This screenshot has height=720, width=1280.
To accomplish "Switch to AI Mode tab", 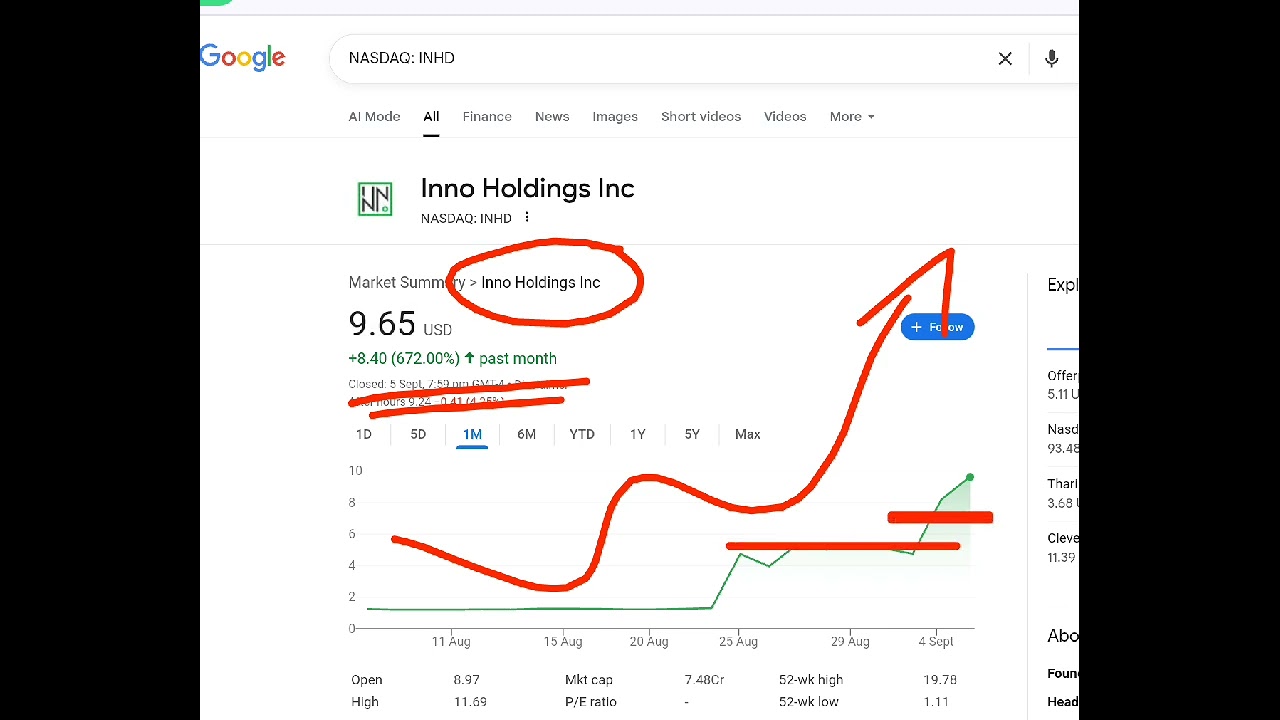I will click(374, 116).
